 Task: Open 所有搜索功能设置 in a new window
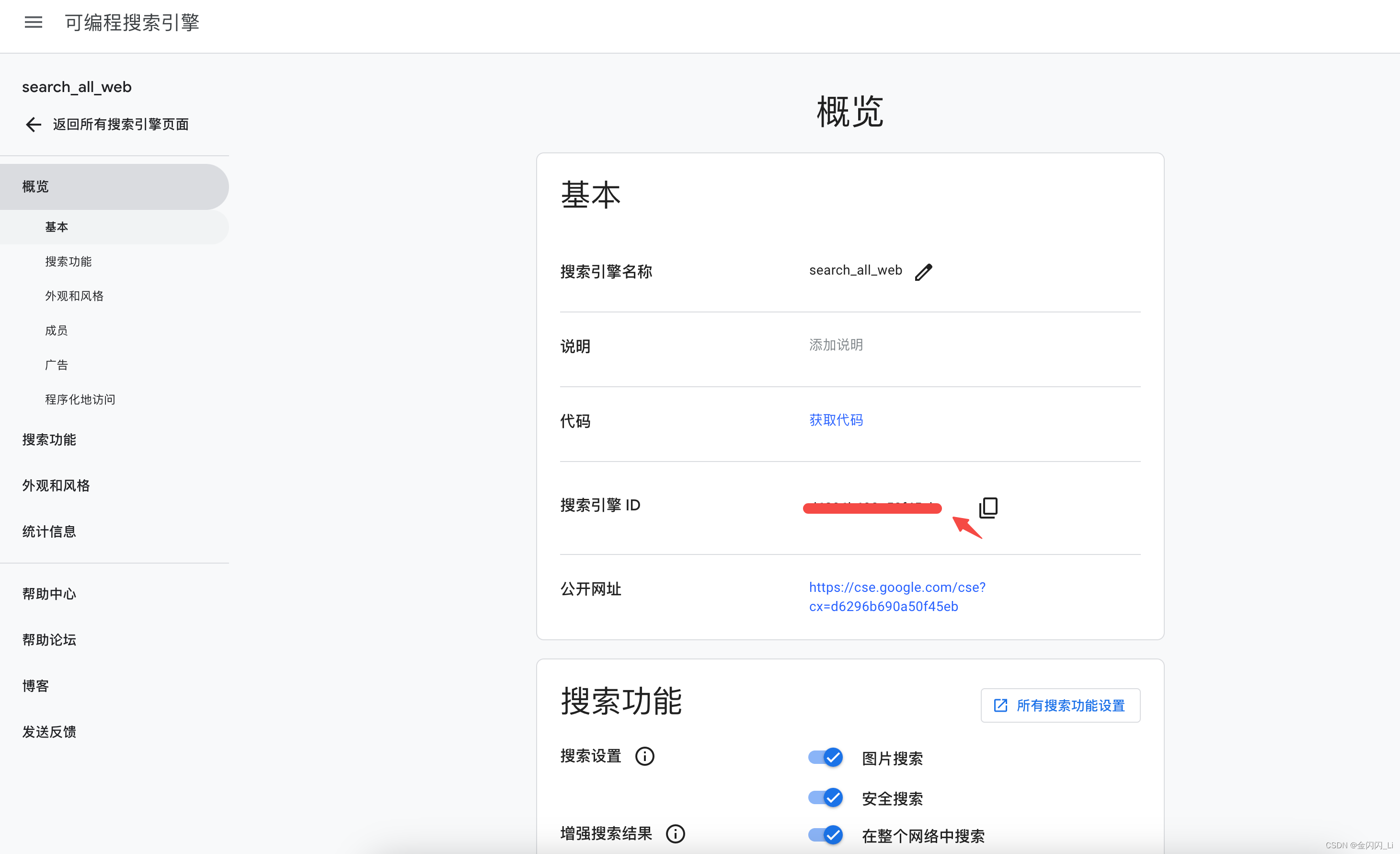(x=1060, y=705)
